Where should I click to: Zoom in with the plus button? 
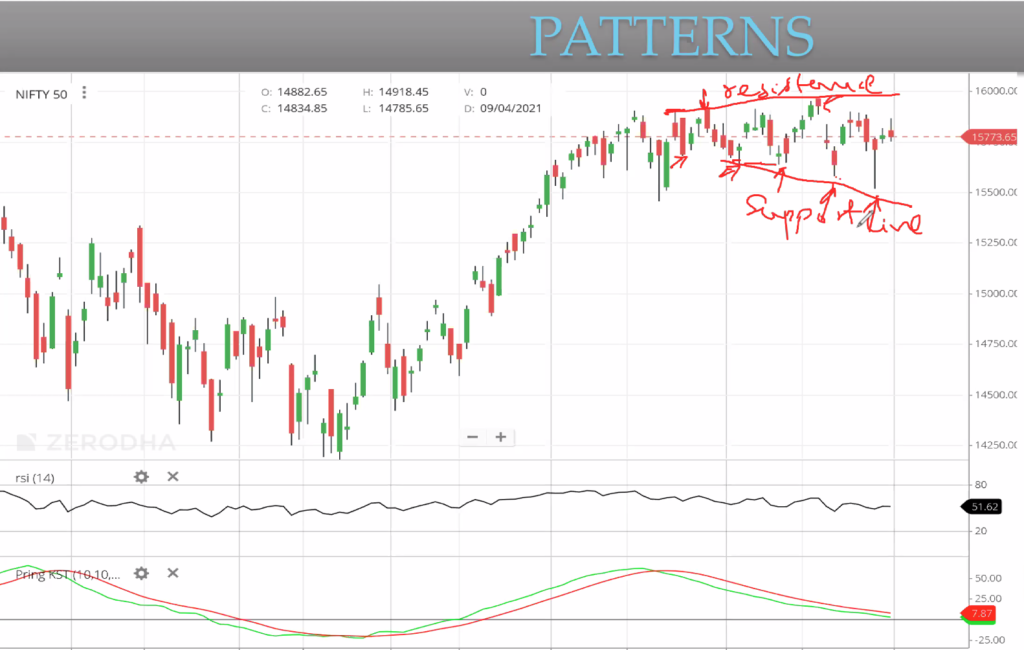pos(501,437)
